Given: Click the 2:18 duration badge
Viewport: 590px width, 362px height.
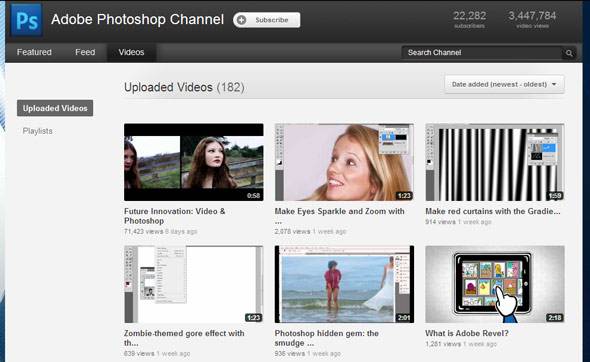Looking at the screenshot, I should [555, 318].
